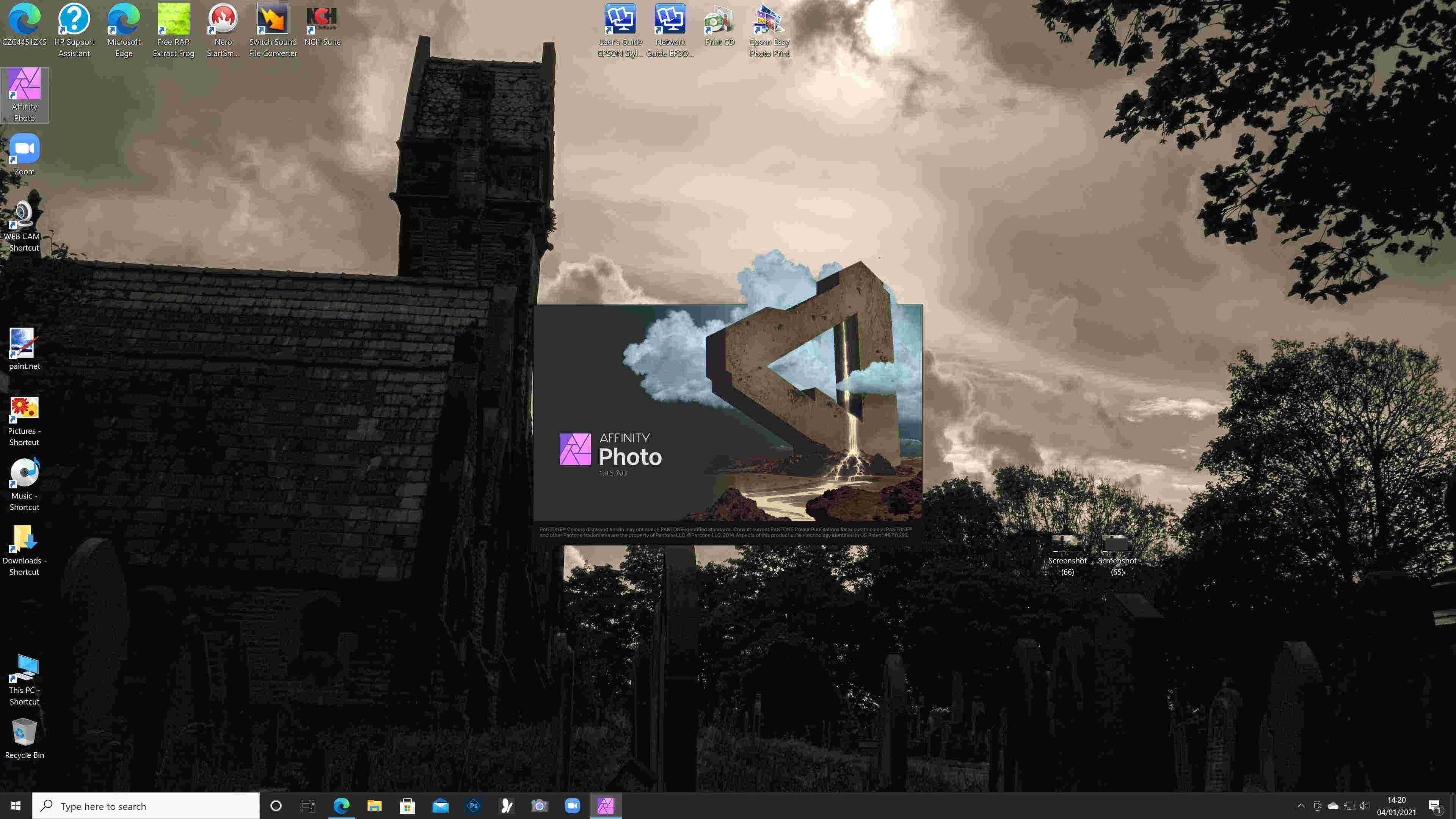
Task: Select the Free RAR Extract Frog icon
Action: 174,30
